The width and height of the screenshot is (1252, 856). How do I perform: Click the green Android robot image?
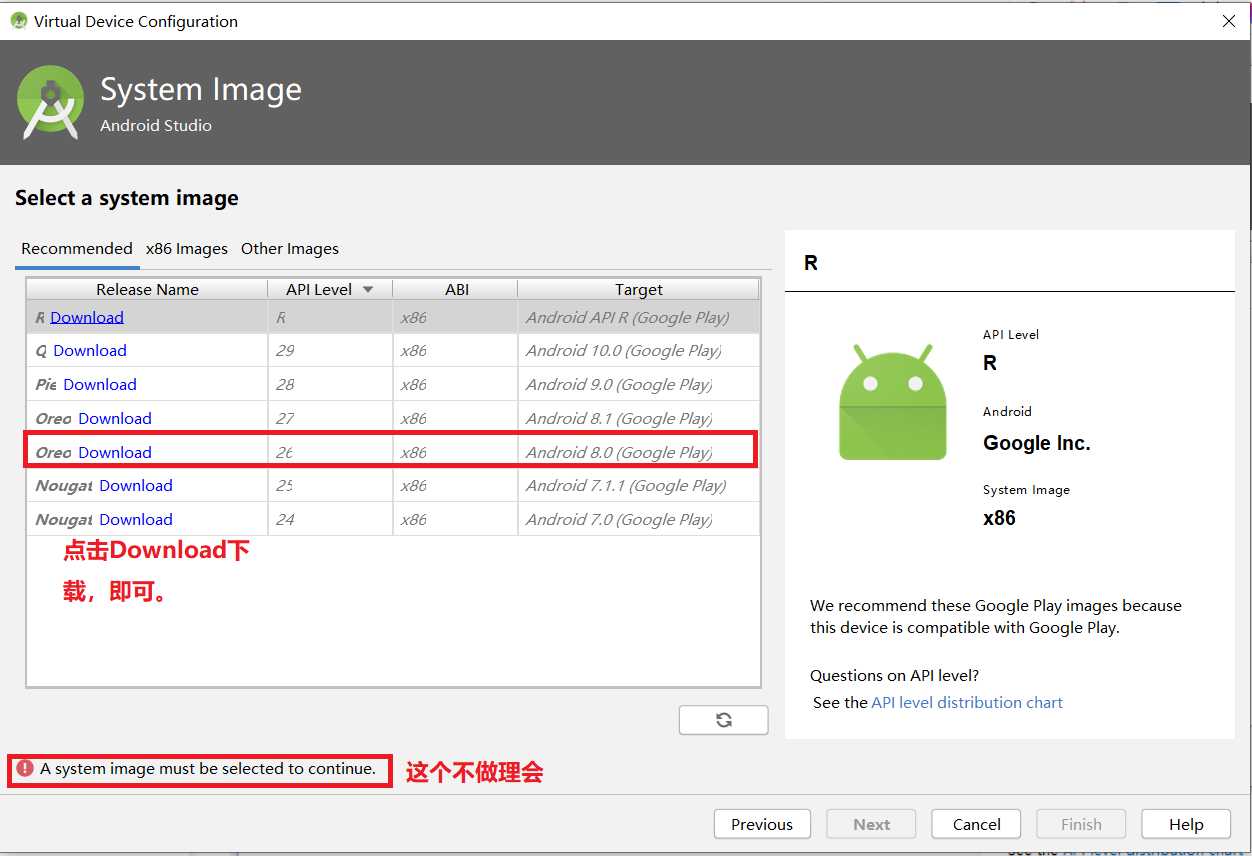pos(892,402)
